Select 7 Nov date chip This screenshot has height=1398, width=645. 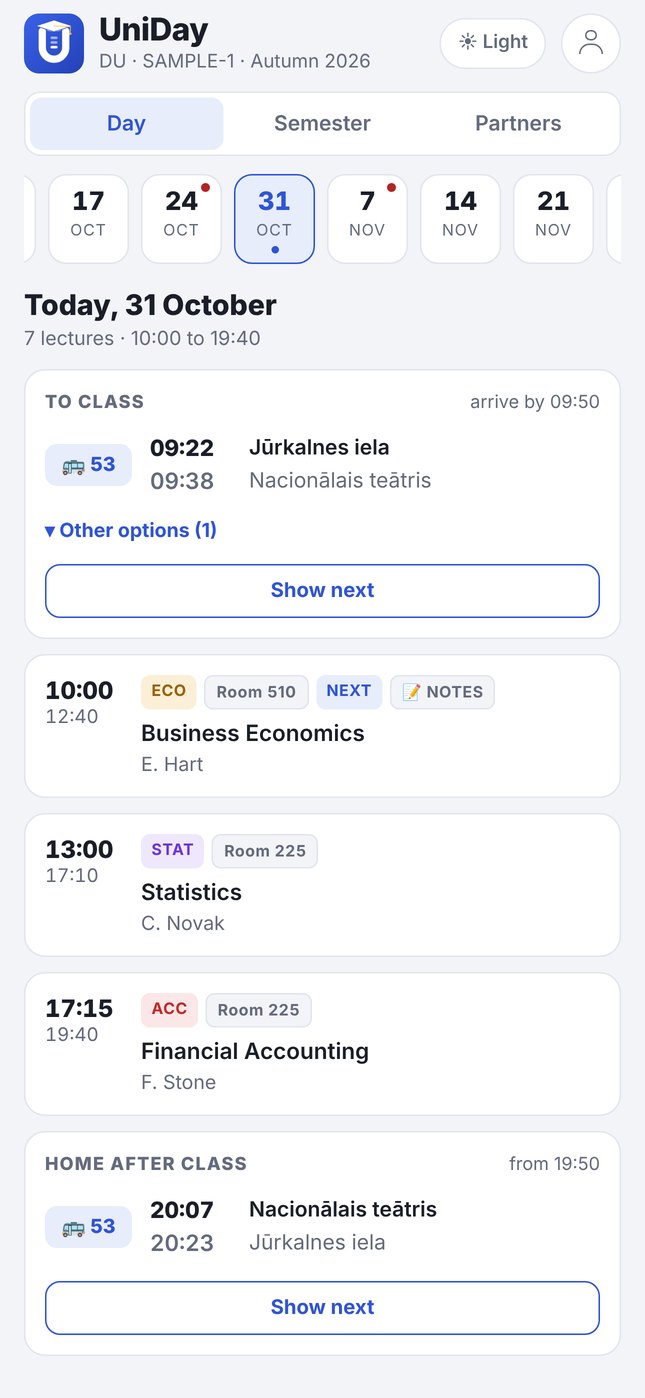coord(367,219)
